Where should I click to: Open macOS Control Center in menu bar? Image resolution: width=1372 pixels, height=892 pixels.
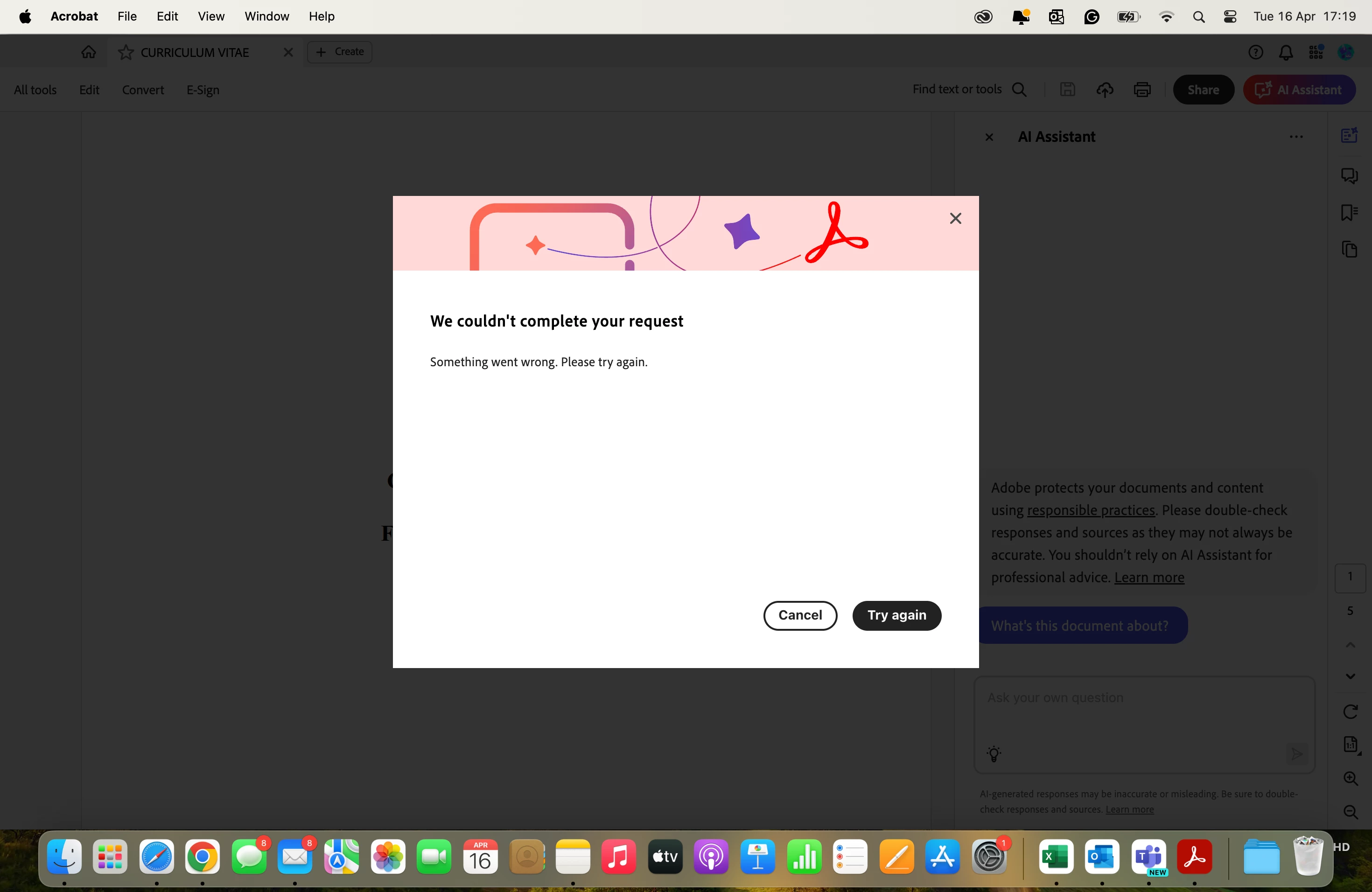click(x=1230, y=17)
